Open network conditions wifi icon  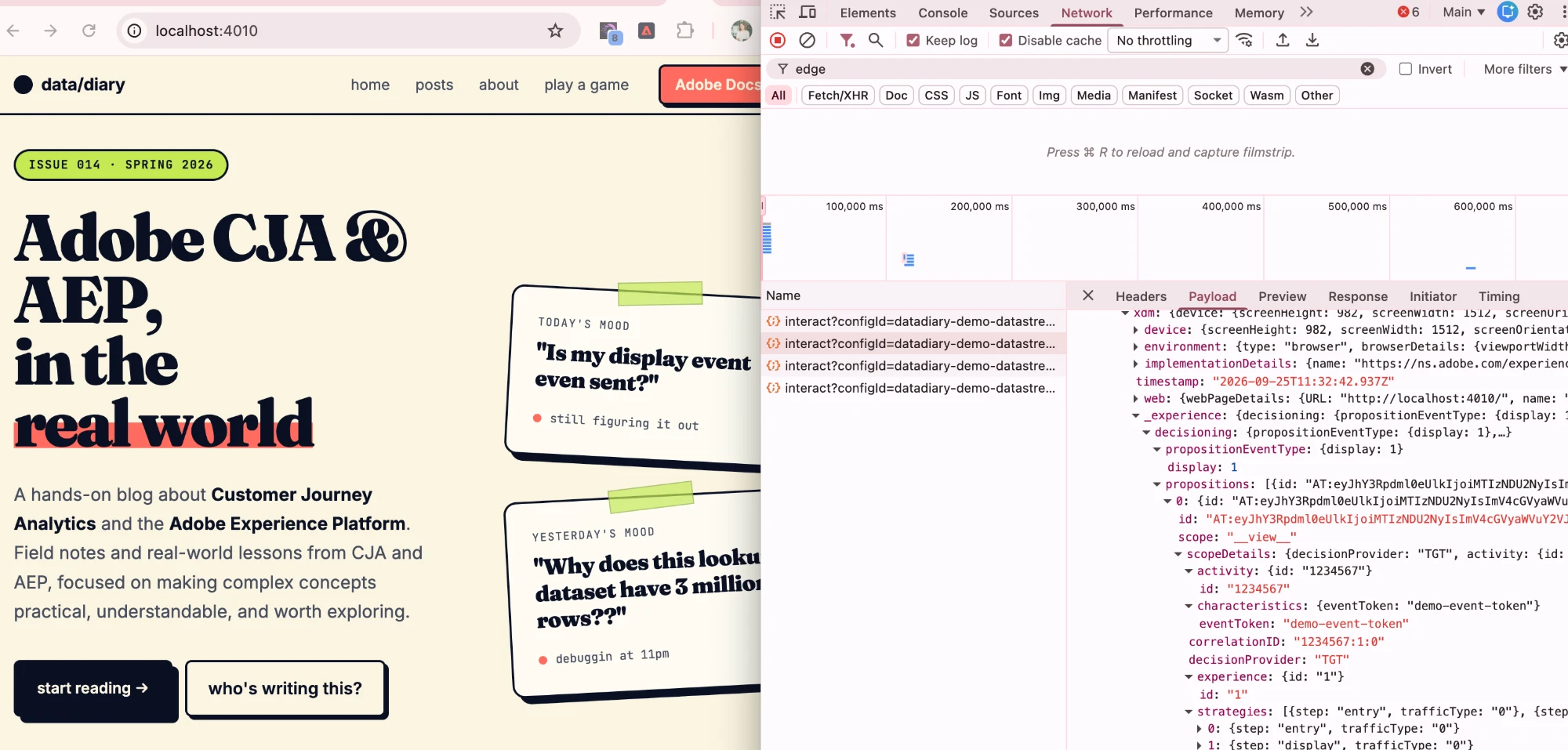click(x=1244, y=40)
